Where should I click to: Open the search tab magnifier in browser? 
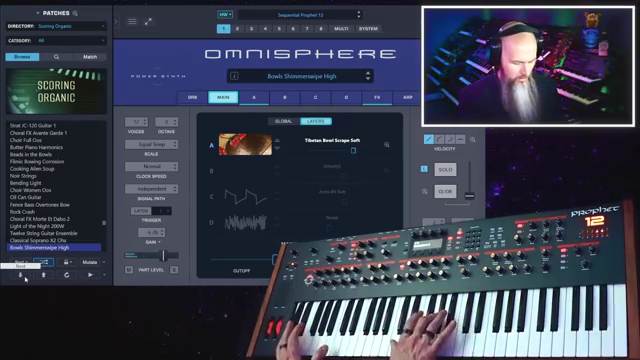[x=56, y=57]
